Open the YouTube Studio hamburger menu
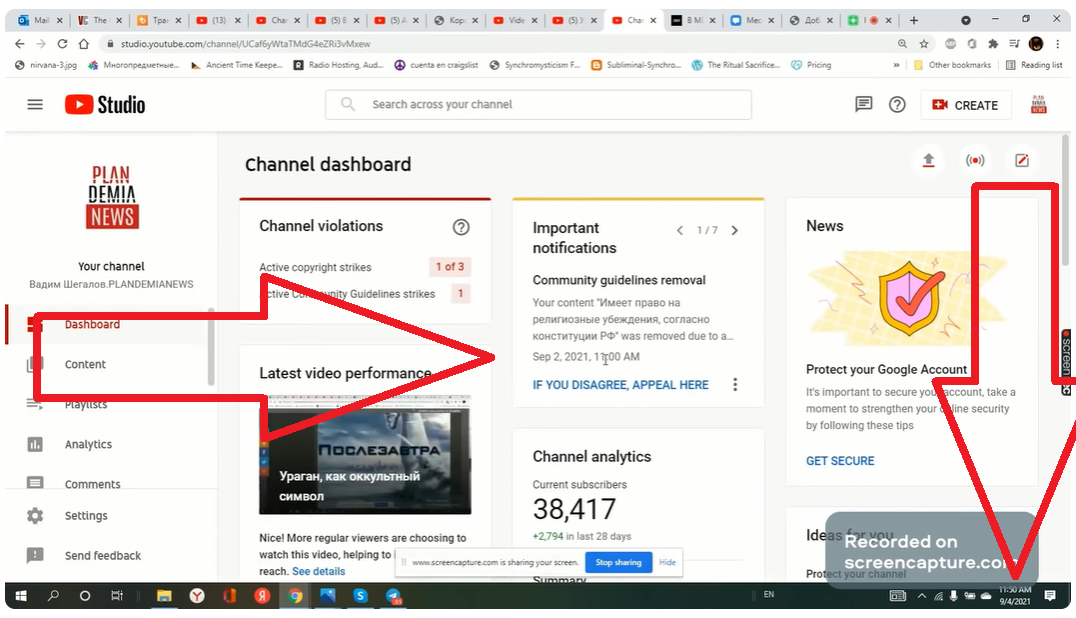 [35, 104]
